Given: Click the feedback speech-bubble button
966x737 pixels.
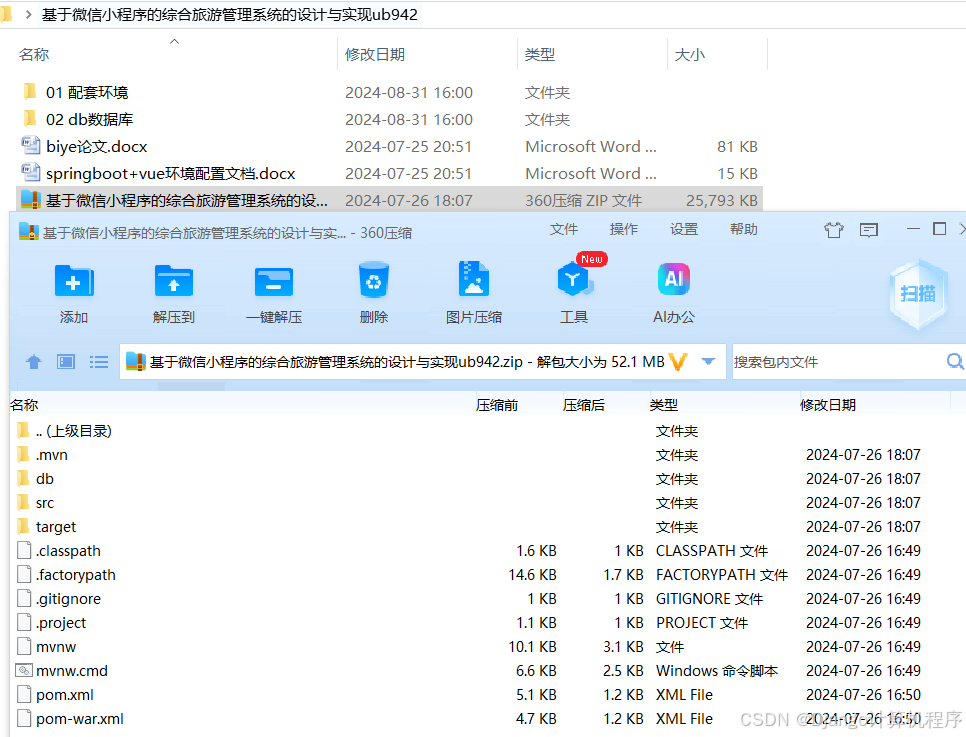Looking at the screenshot, I should pyautogui.click(x=869, y=229).
